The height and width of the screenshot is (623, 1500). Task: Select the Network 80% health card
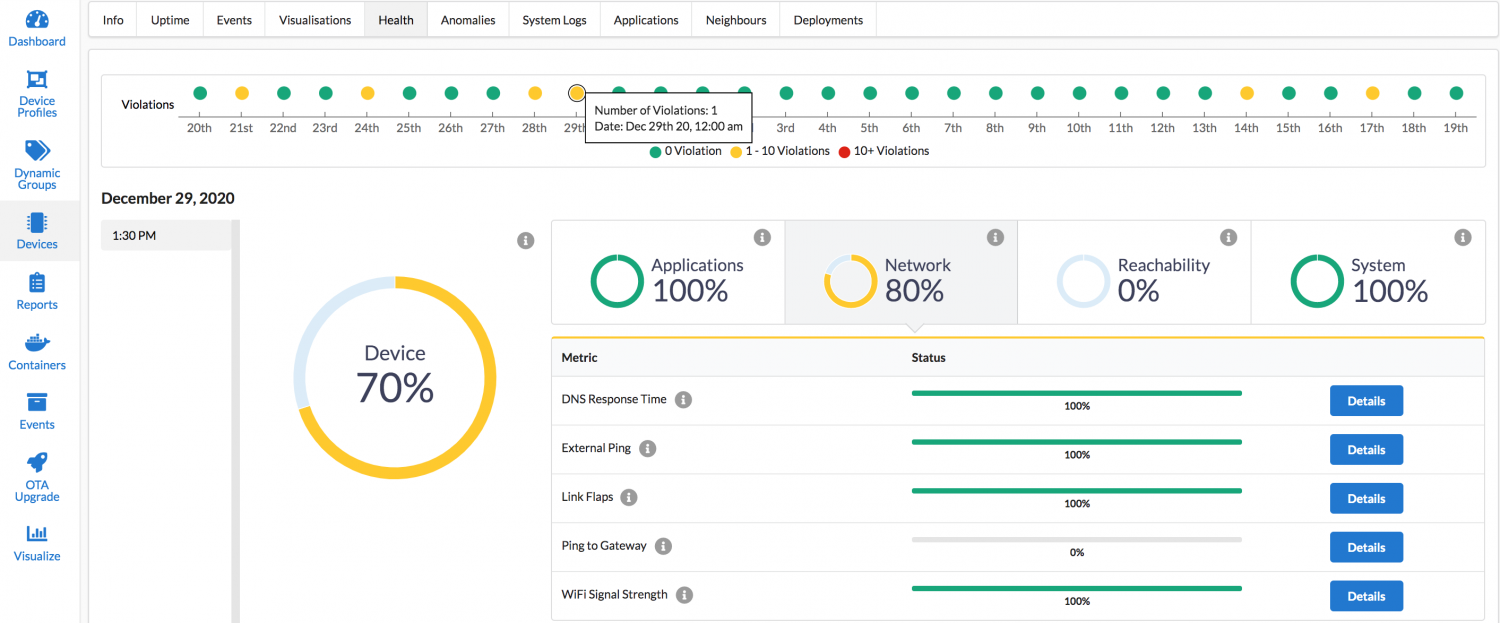[x=901, y=272]
